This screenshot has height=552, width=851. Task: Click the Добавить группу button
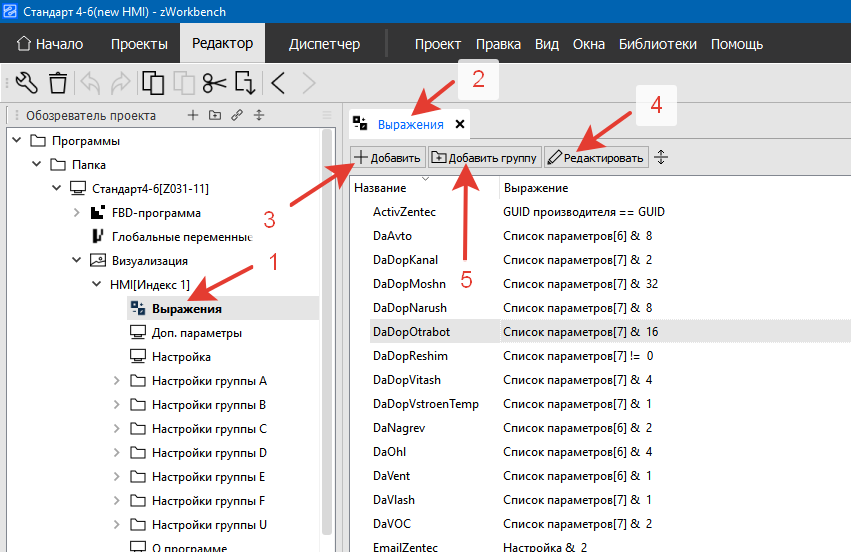click(x=484, y=157)
